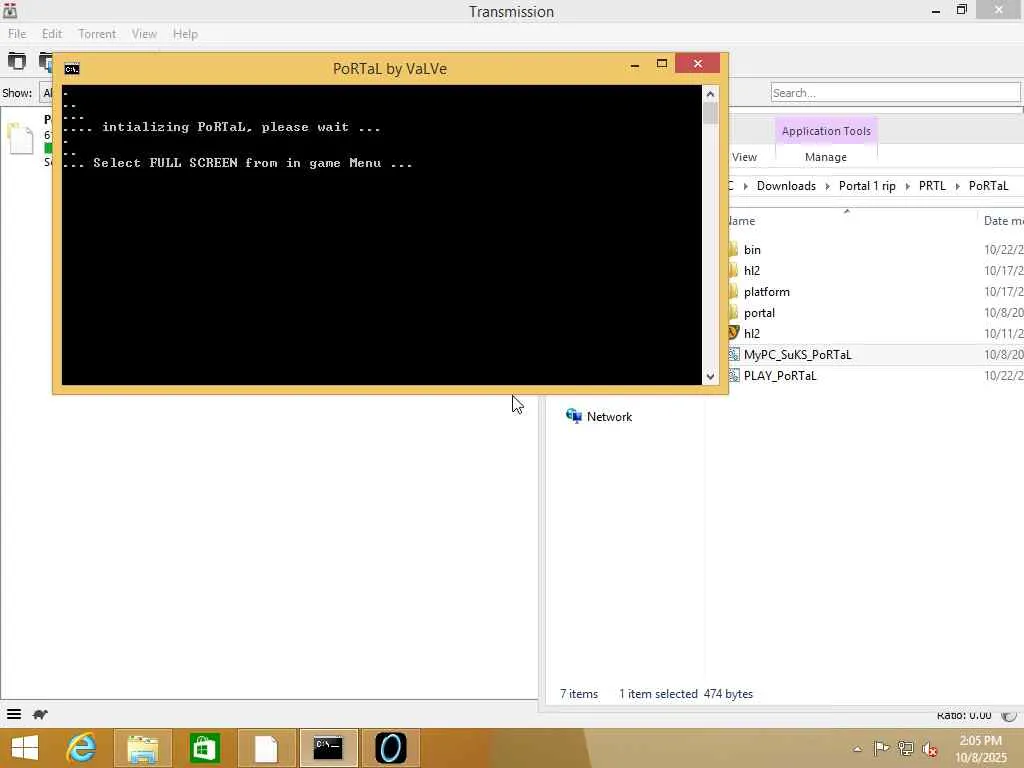The image size is (1024, 768).
Task: Click the blank document taskbar icon
Action: click(x=266, y=748)
